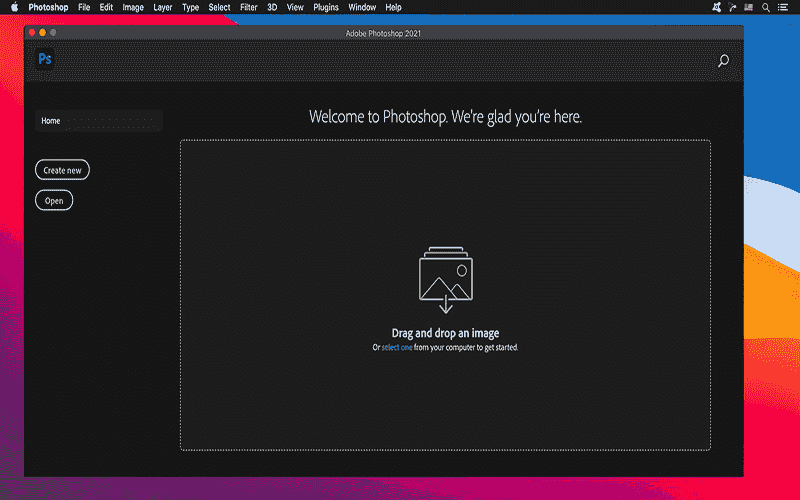
Task: Click the Welcome to Photoshop heading
Action: [x=445, y=117]
